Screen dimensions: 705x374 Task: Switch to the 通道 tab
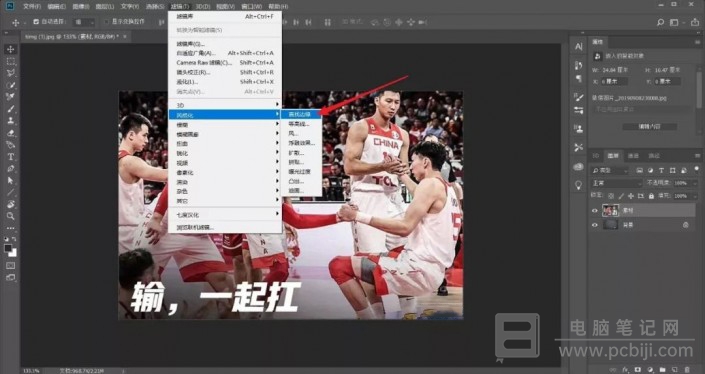(x=633, y=156)
